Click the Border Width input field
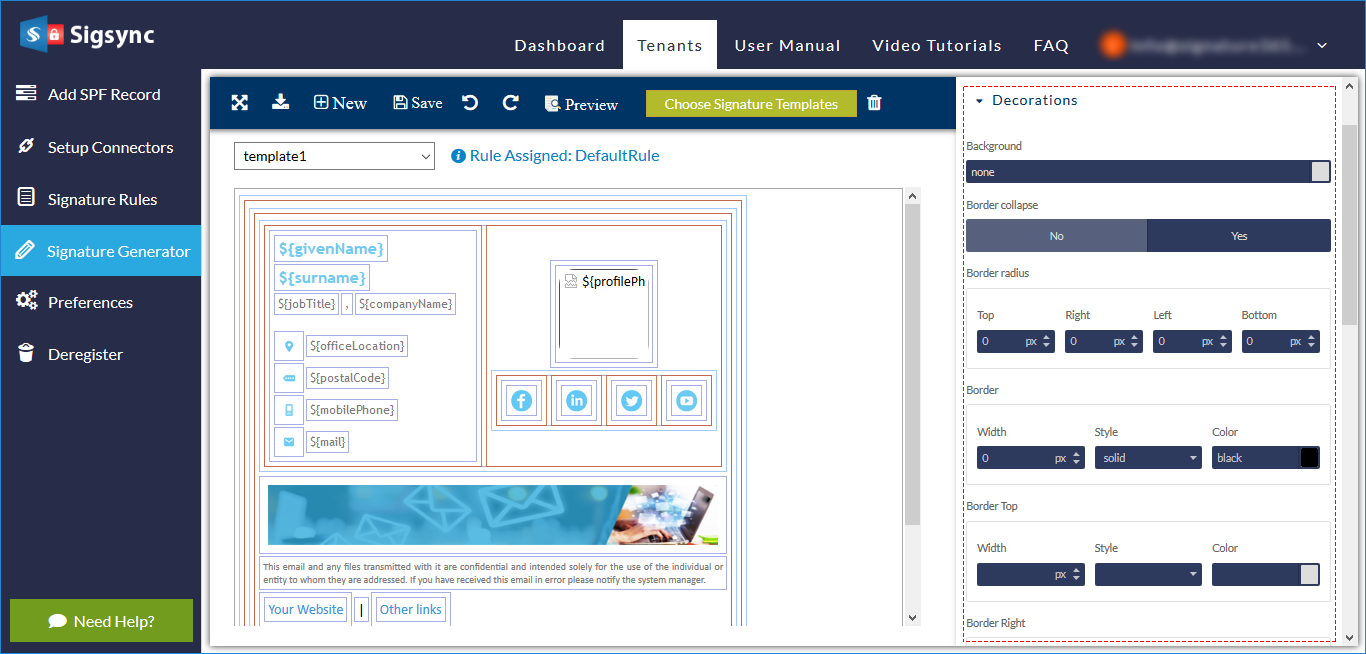Screen dimensions: 1366x654 pos(1013,458)
